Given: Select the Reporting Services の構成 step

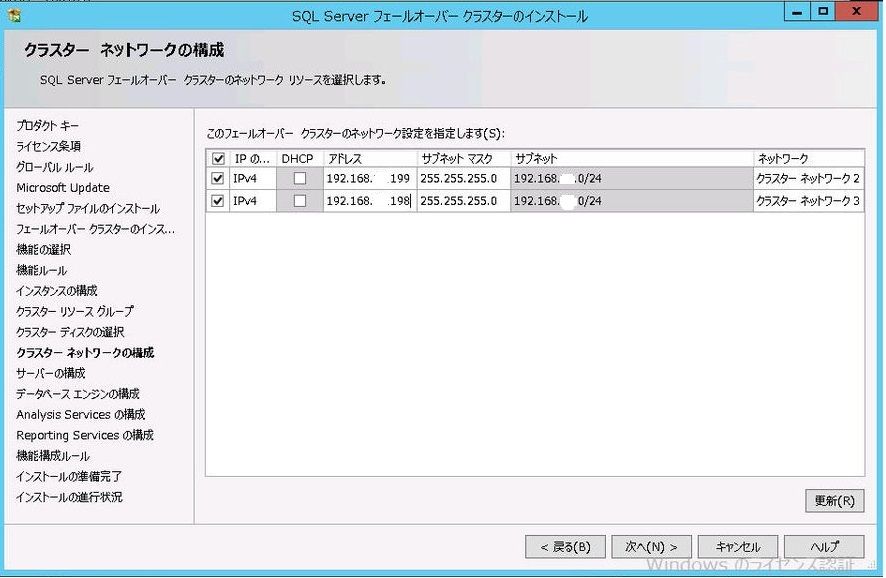Looking at the screenshot, I should [85, 435].
